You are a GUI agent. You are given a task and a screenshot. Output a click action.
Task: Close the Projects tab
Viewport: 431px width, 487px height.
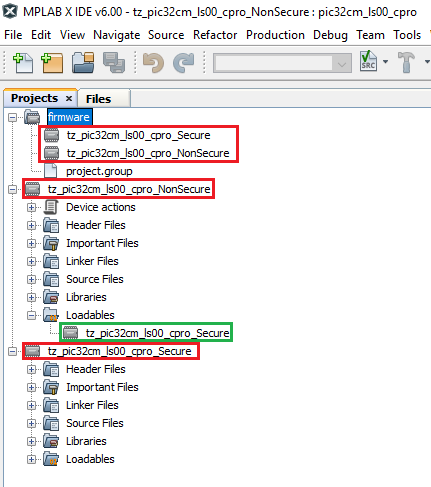[x=69, y=99]
